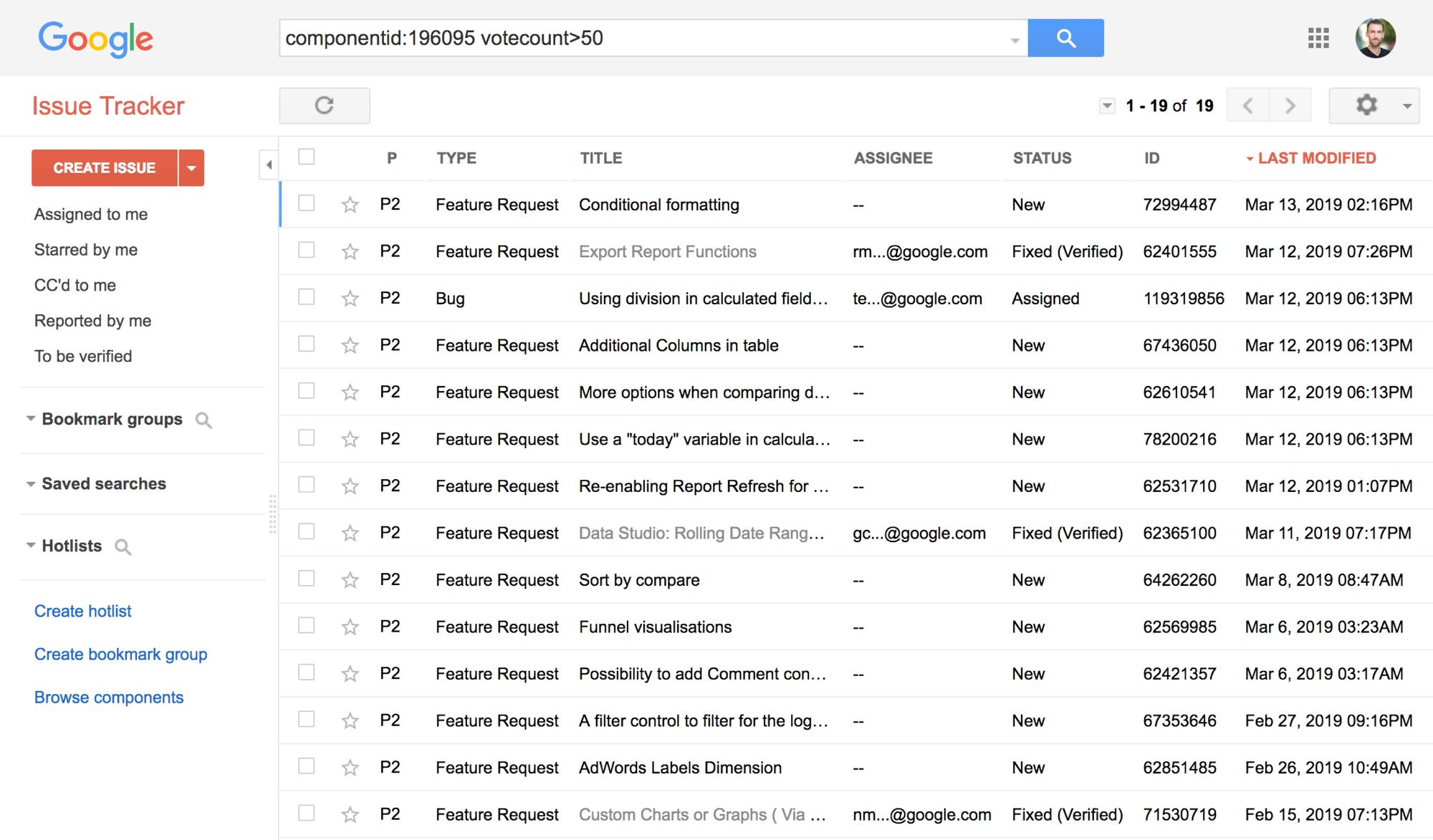Click the Create hotlist link

[83, 611]
